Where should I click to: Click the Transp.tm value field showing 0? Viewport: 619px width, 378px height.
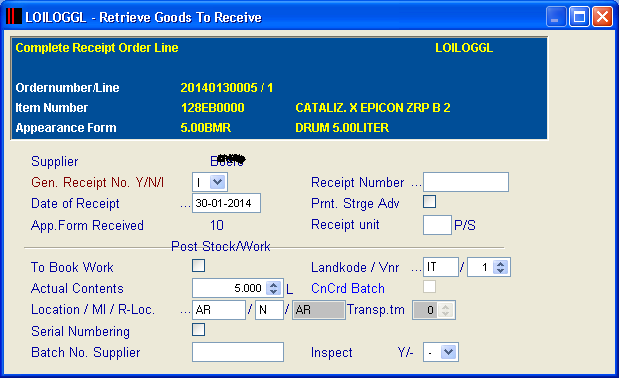[426, 310]
